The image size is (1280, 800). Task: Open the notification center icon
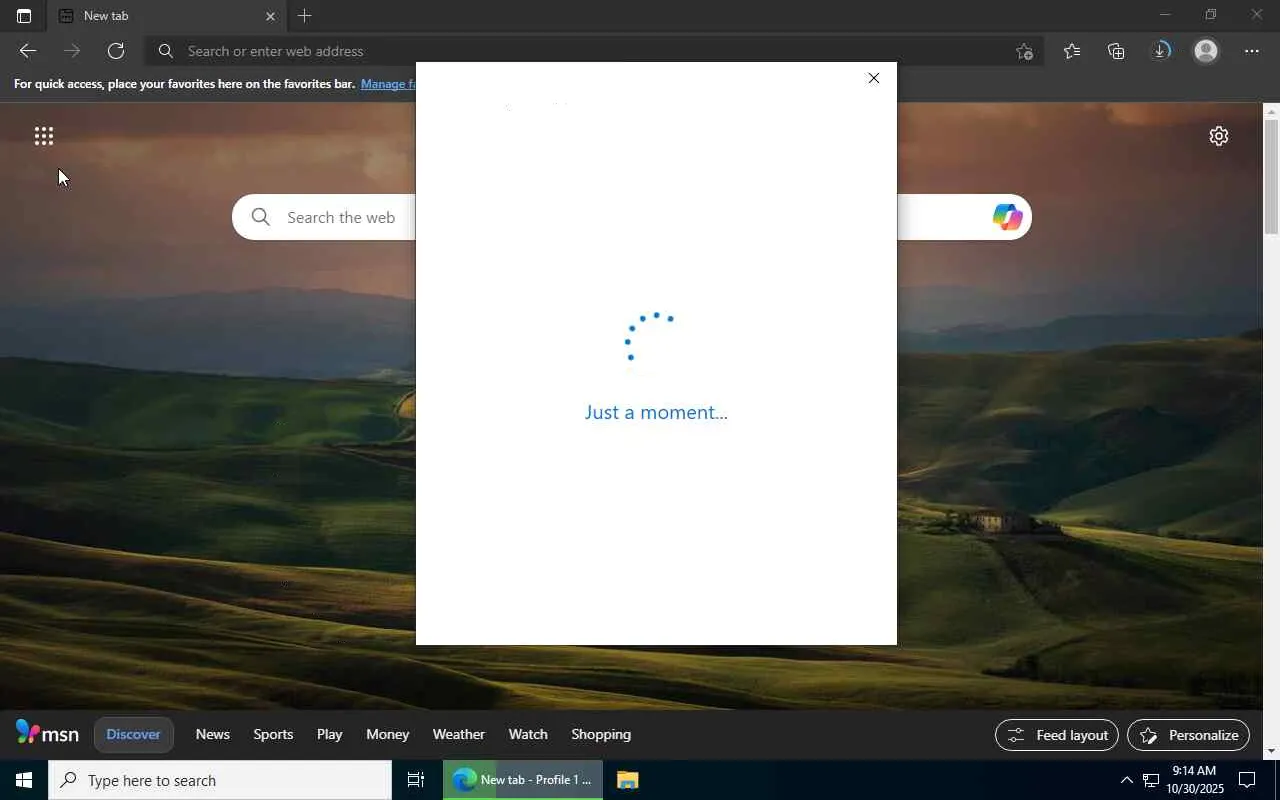coord(1247,780)
